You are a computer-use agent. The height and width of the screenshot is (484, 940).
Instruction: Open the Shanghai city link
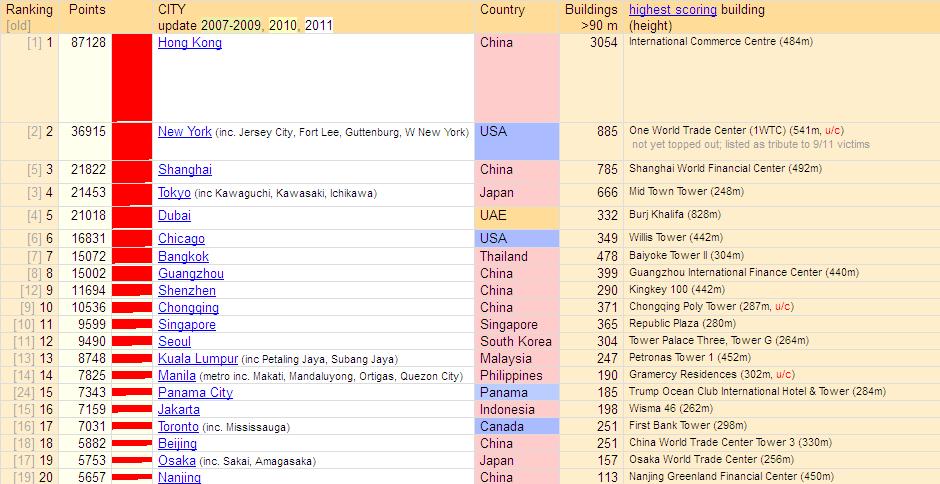click(x=185, y=170)
